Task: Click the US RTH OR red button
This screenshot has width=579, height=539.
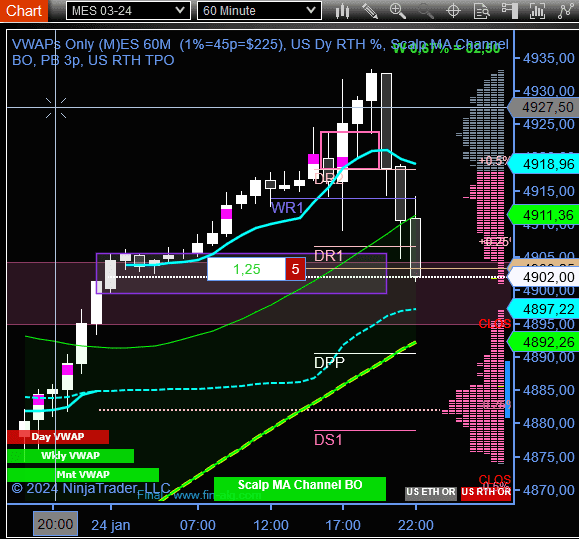Action: pos(486,493)
